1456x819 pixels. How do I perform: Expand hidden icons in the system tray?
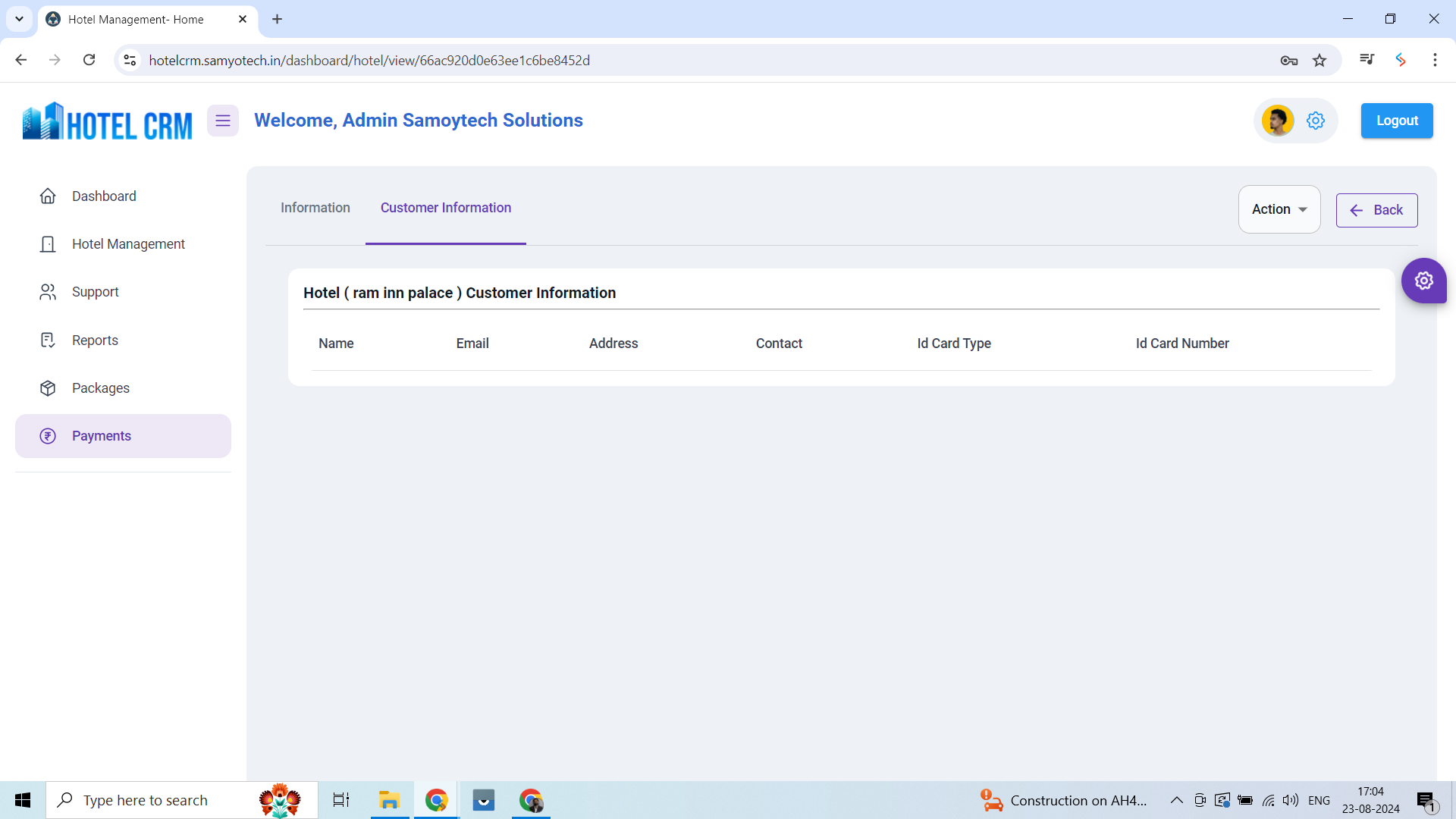(x=1176, y=800)
